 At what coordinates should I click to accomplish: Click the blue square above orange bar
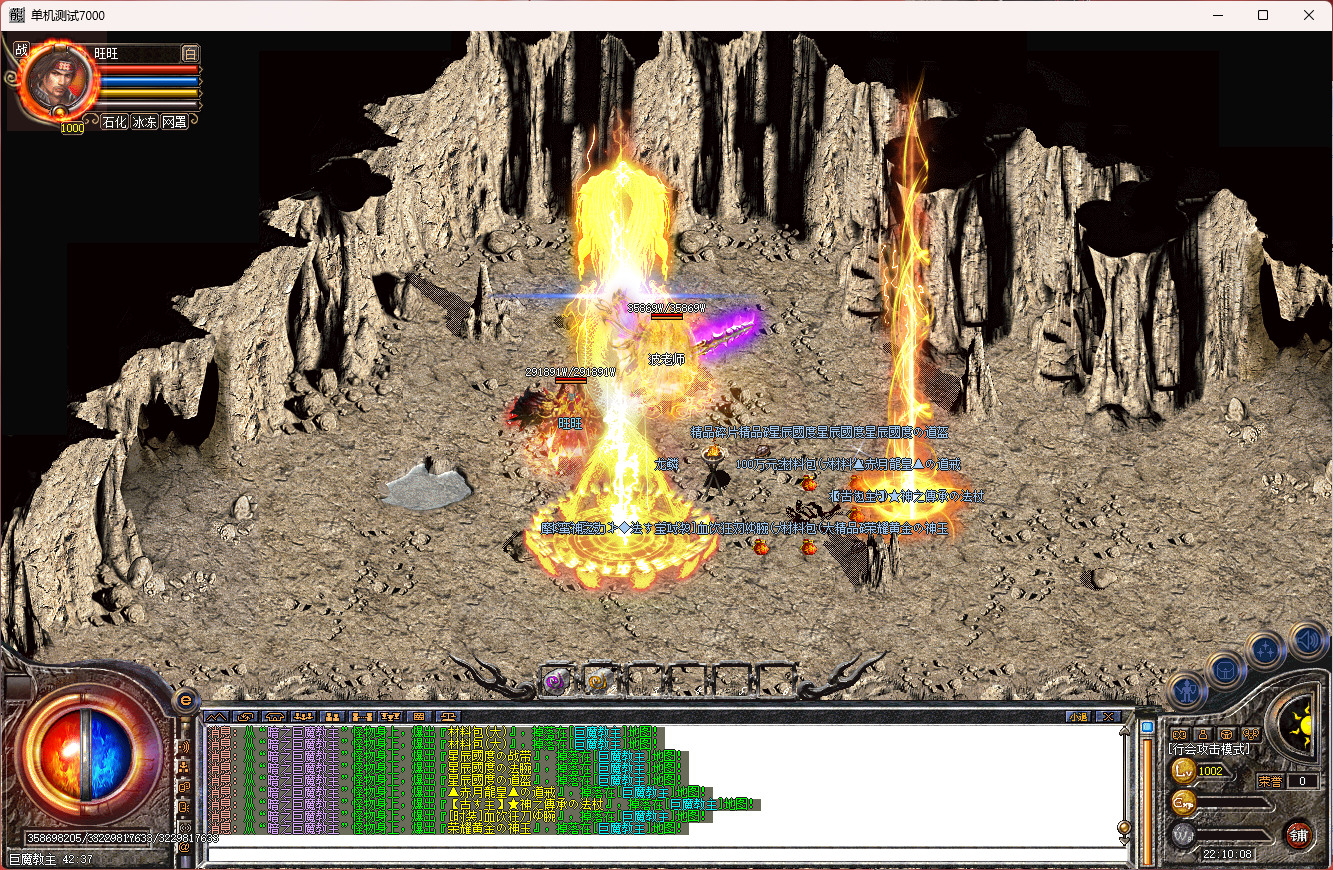coord(1147,727)
